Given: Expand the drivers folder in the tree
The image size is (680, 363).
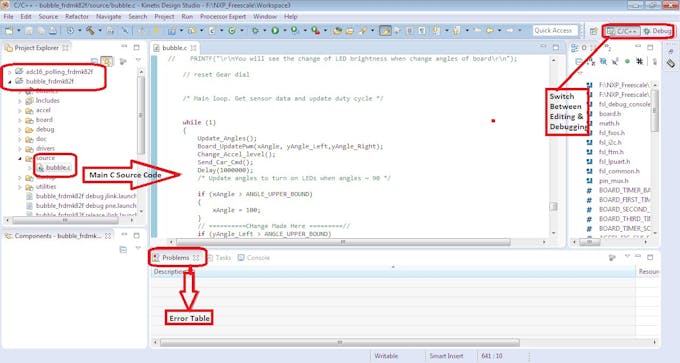Looking at the screenshot, I should (x=20, y=149).
